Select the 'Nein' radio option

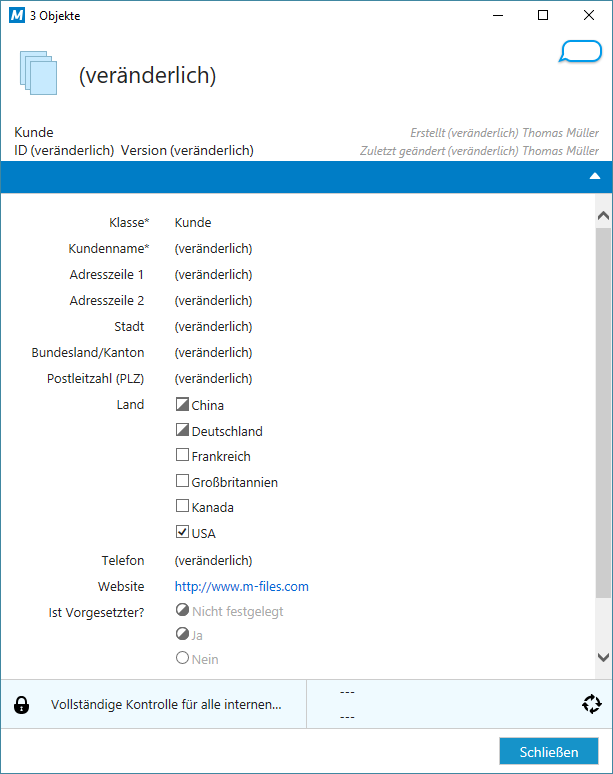click(182, 659)
